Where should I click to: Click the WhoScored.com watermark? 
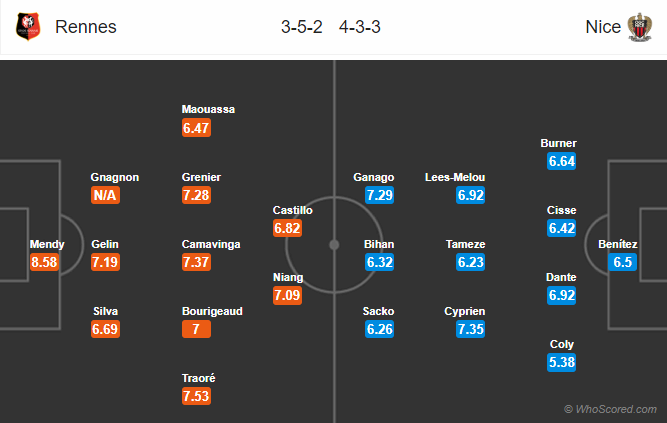tap(612, 409)
